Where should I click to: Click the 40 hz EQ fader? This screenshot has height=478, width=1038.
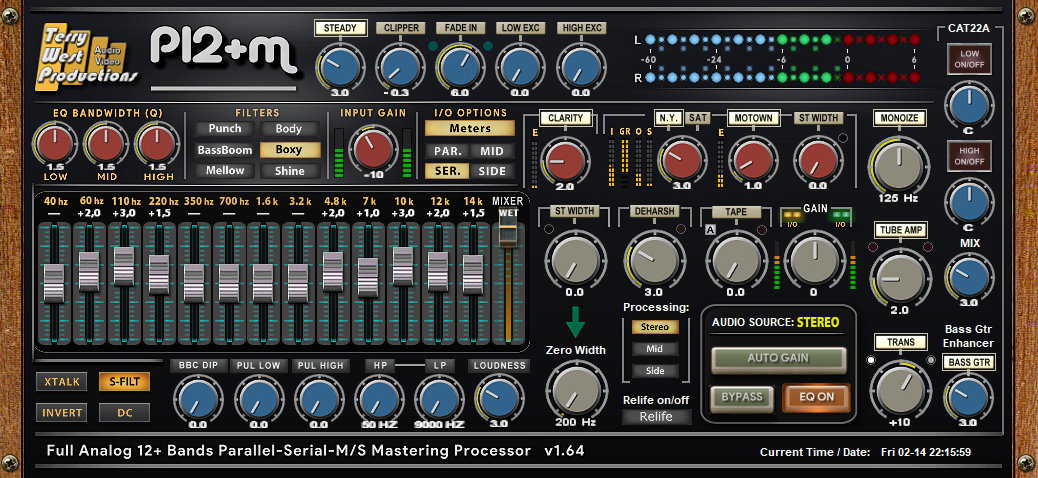click(x=54, y=283)
